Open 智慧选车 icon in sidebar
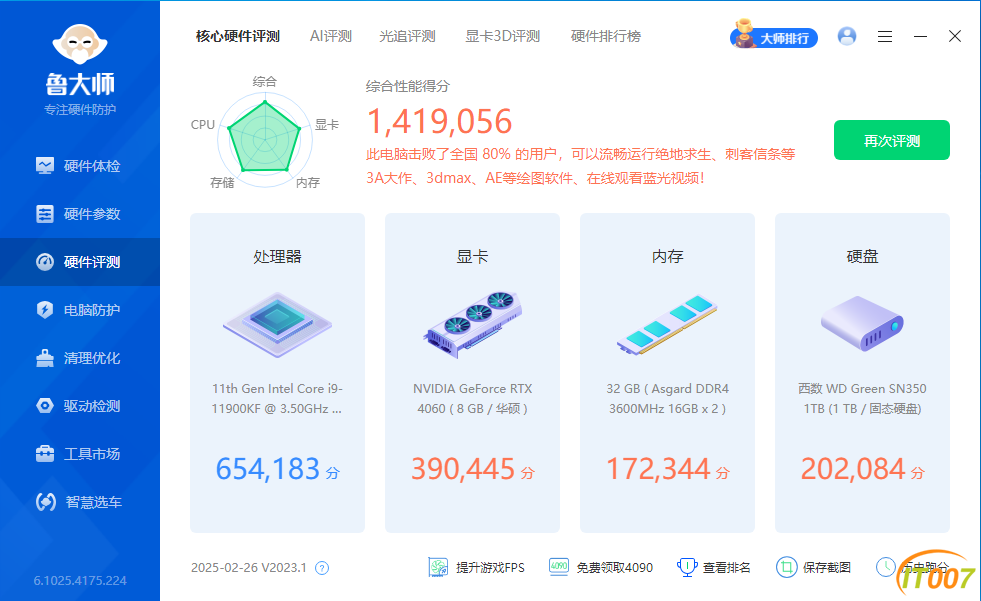The height and width of the screenshot is (601, 981). (x=46, y=502)
